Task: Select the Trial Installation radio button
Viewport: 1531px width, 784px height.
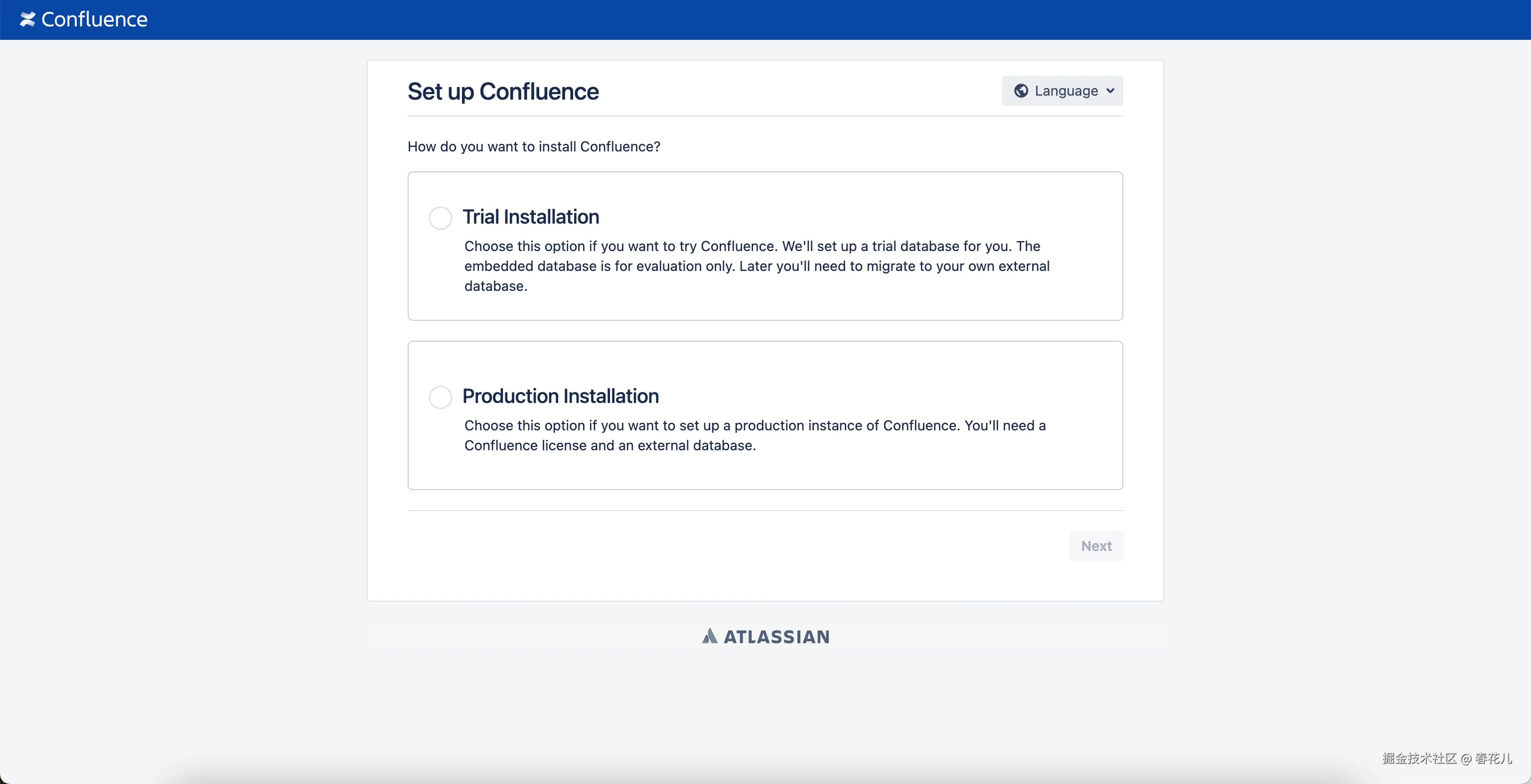Action: point(441,218)
